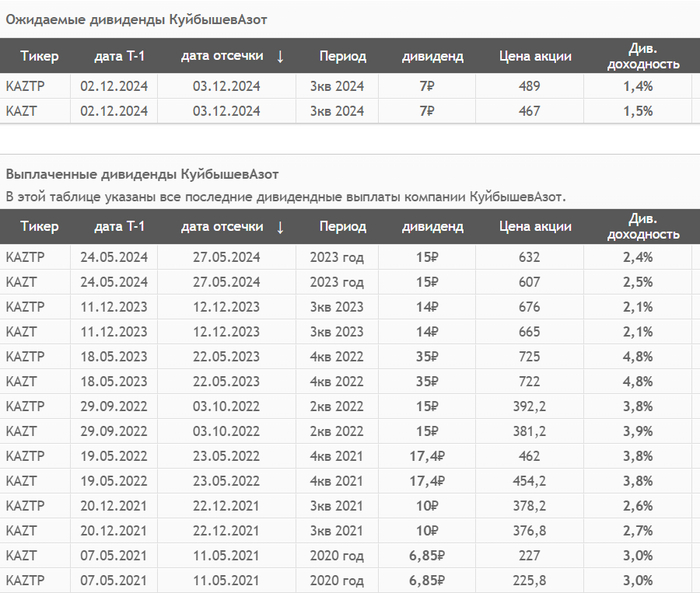
Task: Click period '3кв 2021' in KAZTP row
Action: [337, 506]
